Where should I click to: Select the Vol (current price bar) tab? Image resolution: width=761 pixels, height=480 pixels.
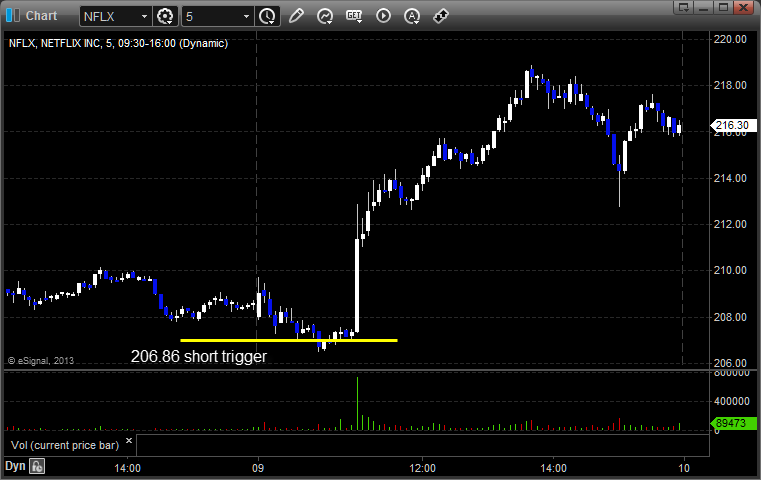tap(65, 445)
